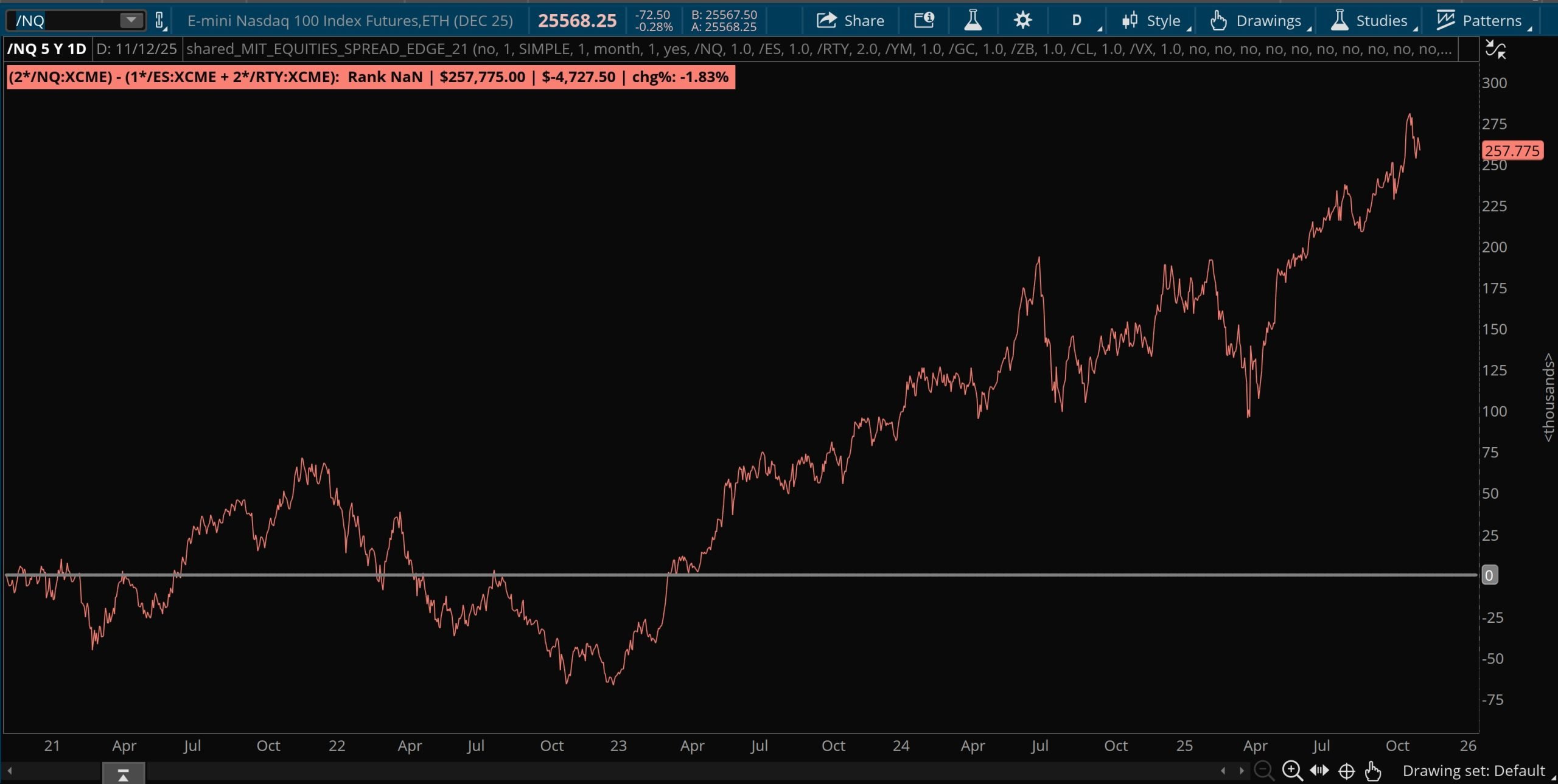
Task: Click the zoom in magnifier icon
Action: 1291,771
